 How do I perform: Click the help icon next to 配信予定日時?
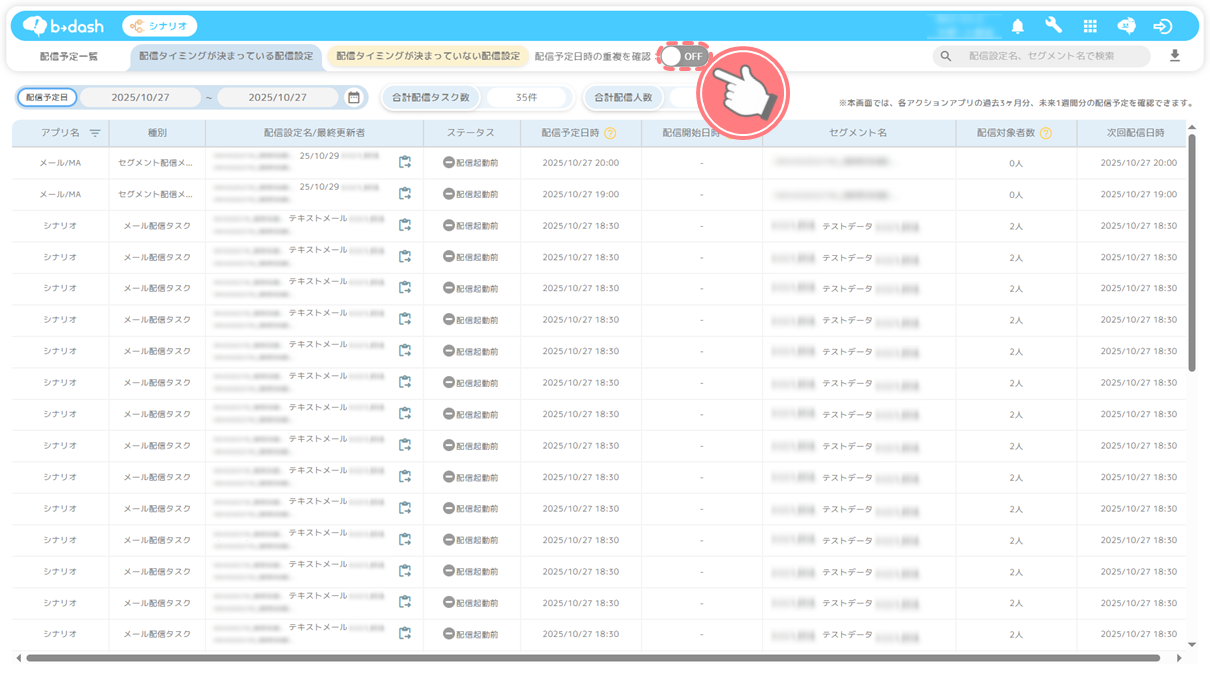[x=610, y=133]
